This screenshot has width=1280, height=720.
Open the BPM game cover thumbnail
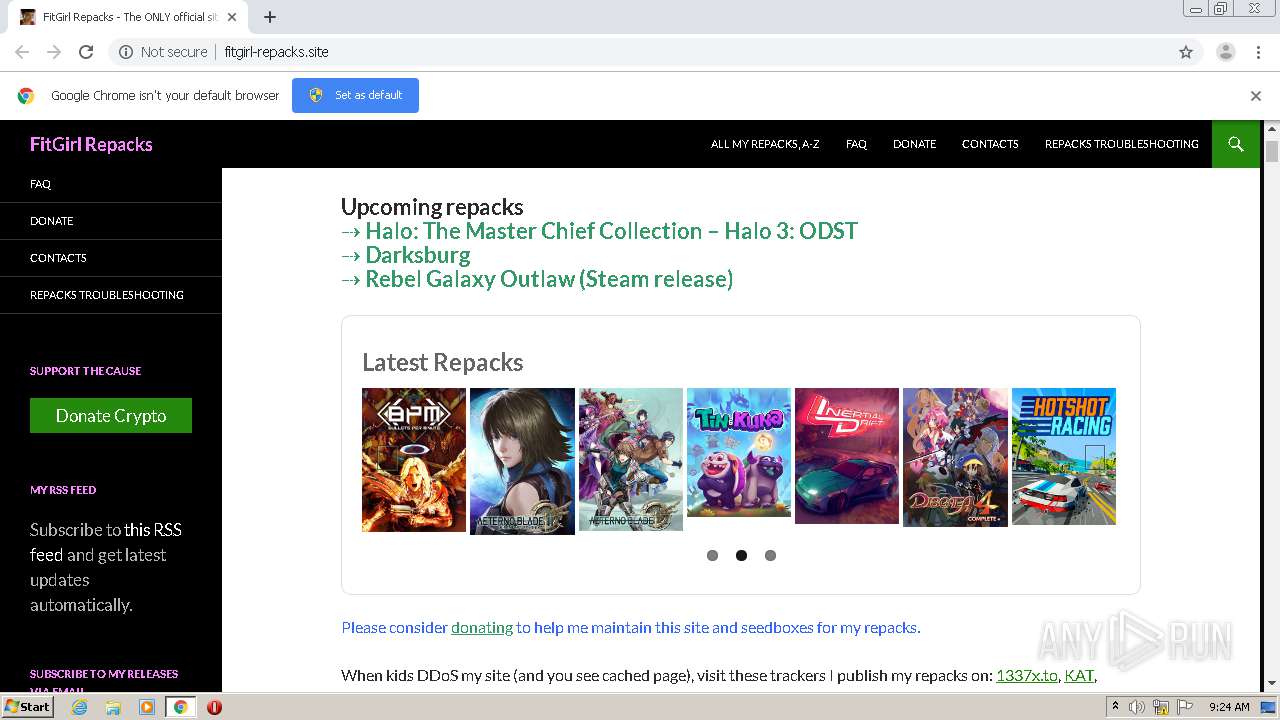coord(414,460)
